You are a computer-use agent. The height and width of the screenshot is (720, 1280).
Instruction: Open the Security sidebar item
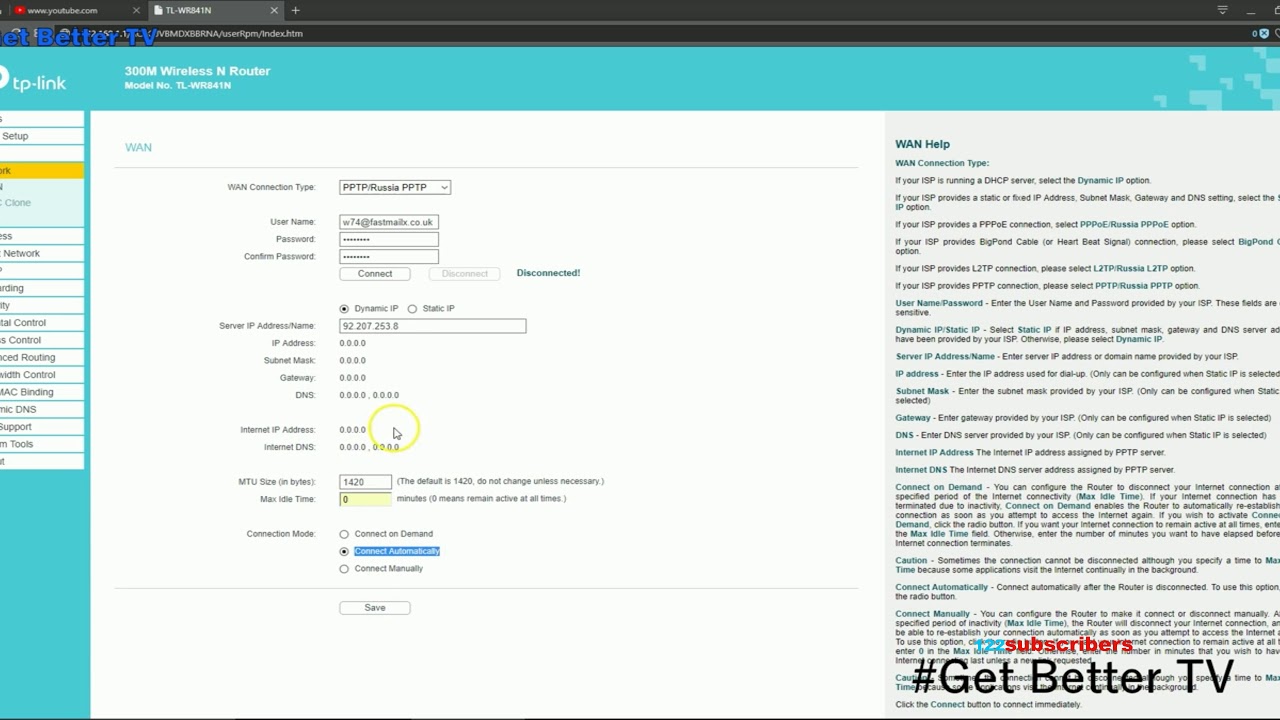[x=41, y=305]
